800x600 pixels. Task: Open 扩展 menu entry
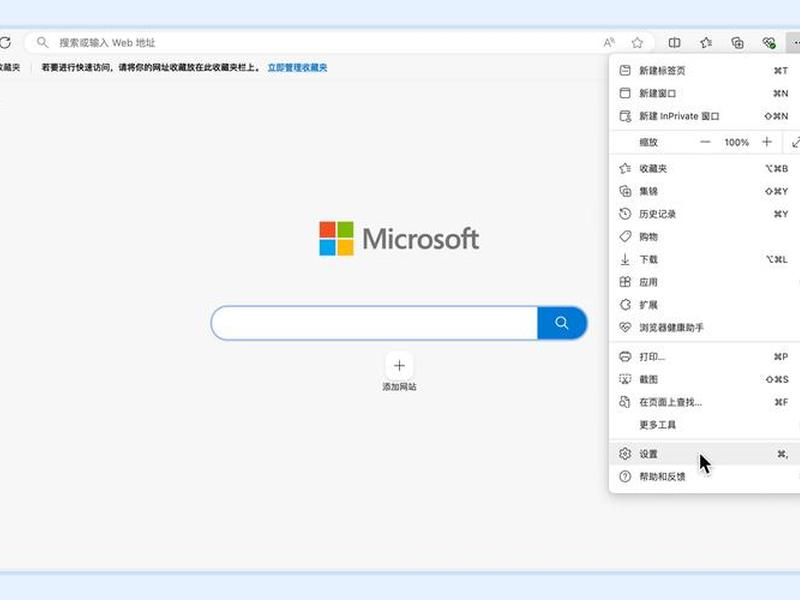click(x=705, y=305)
